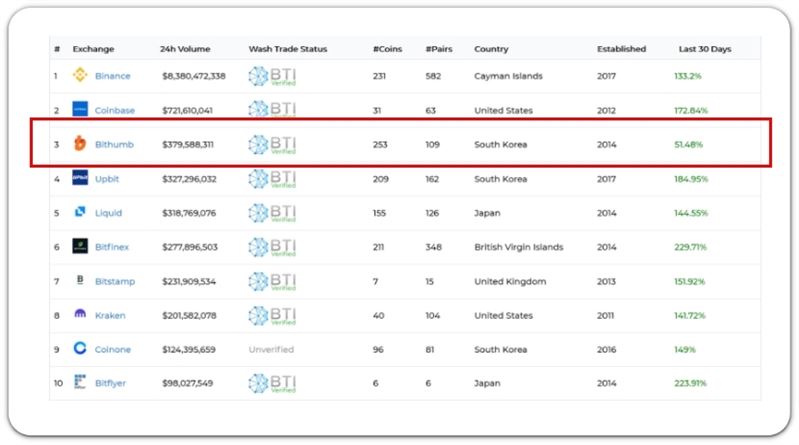Select Coinone volume $124,395,659
799x445 pixels.
coord(189,349)
